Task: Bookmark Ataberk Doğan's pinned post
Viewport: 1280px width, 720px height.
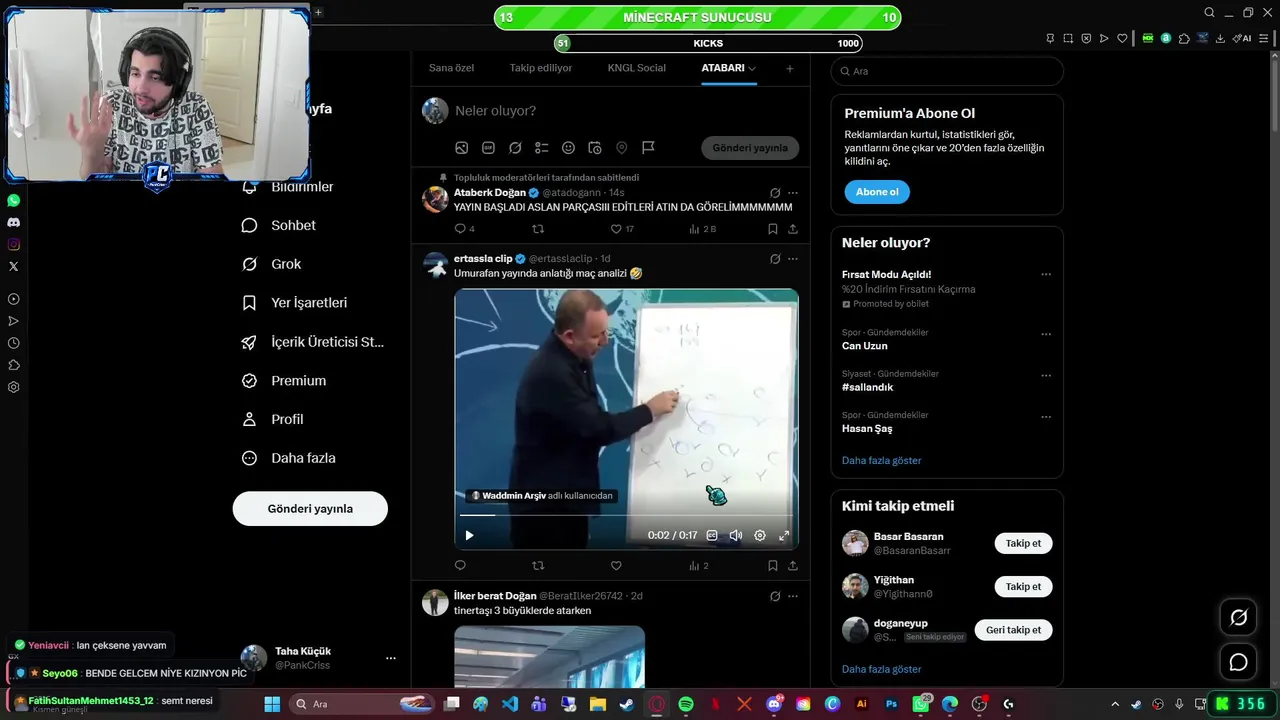Action: (773, 229)
